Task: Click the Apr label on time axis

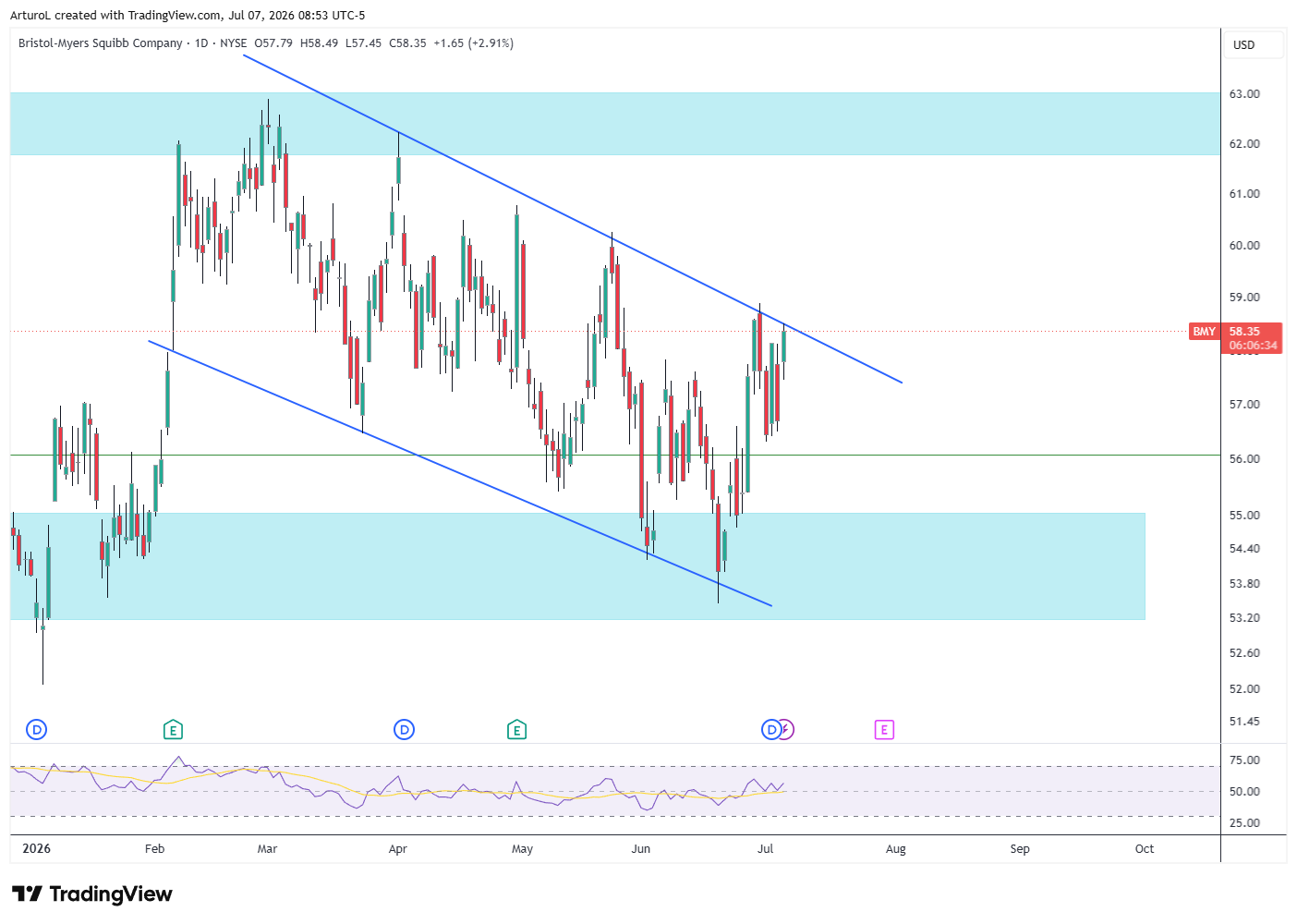Action: point(398,848)
